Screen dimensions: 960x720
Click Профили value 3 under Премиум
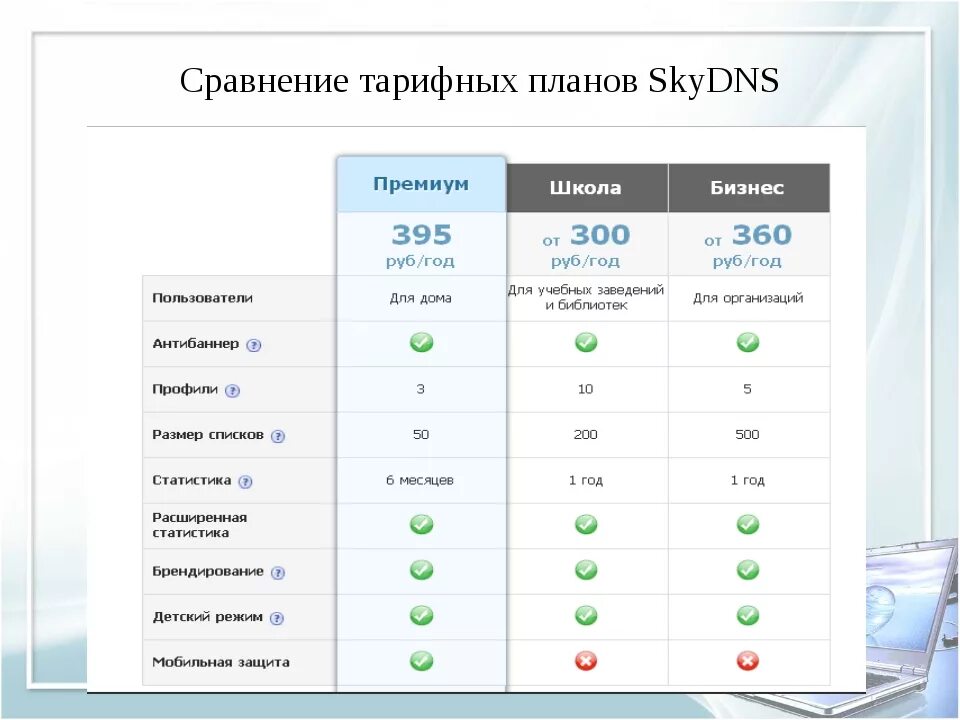tap(421, 389)
